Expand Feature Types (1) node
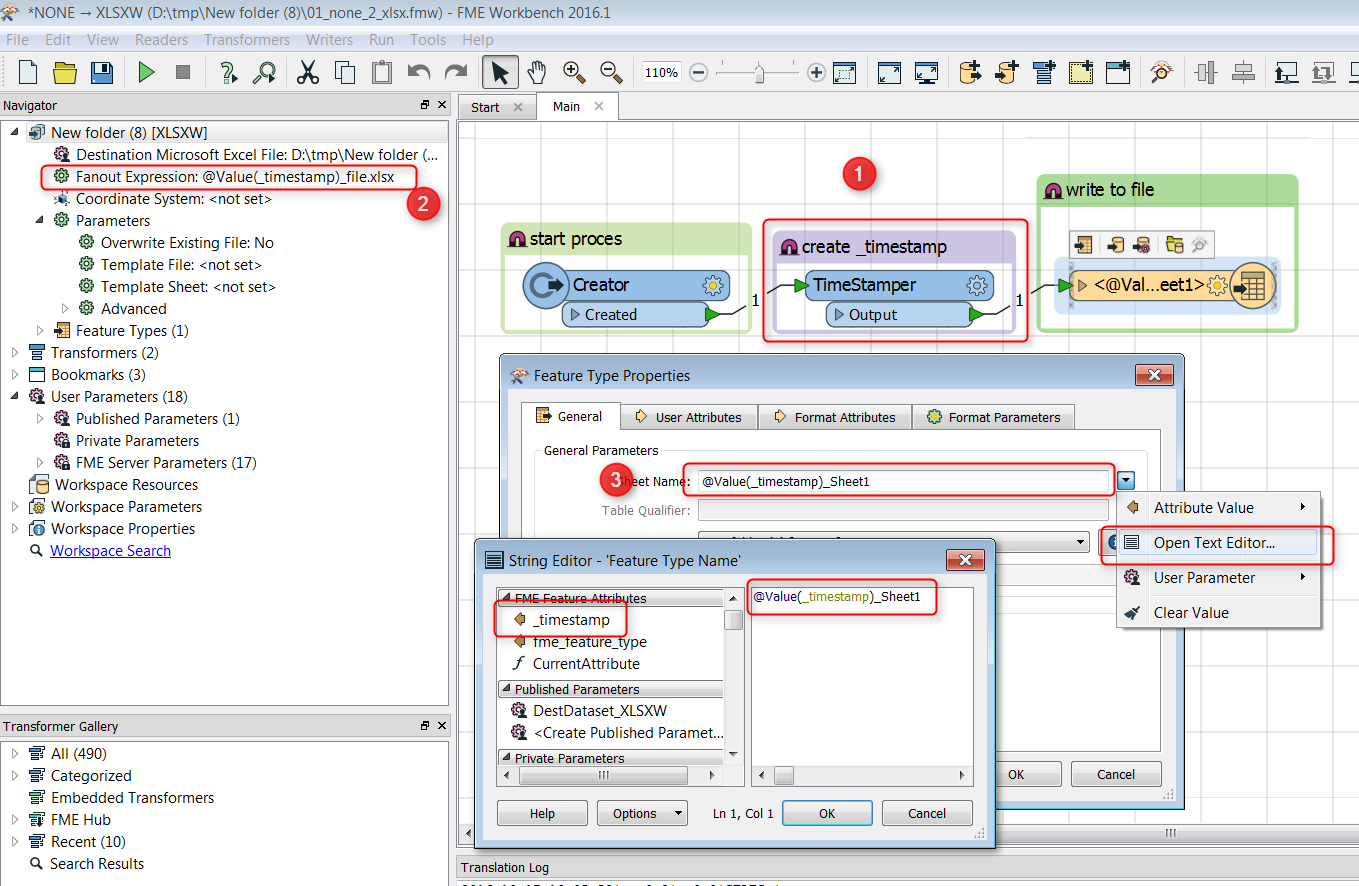 [40, 330]
